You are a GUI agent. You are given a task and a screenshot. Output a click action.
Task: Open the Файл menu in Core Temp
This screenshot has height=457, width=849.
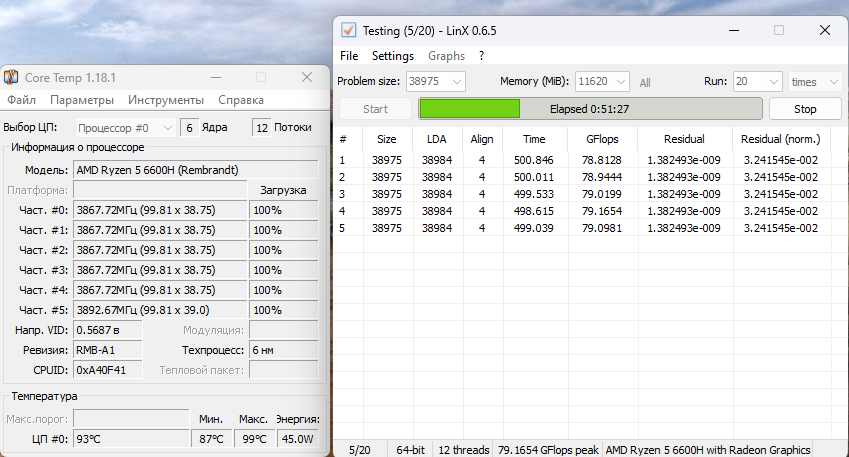tap(22, 100)
